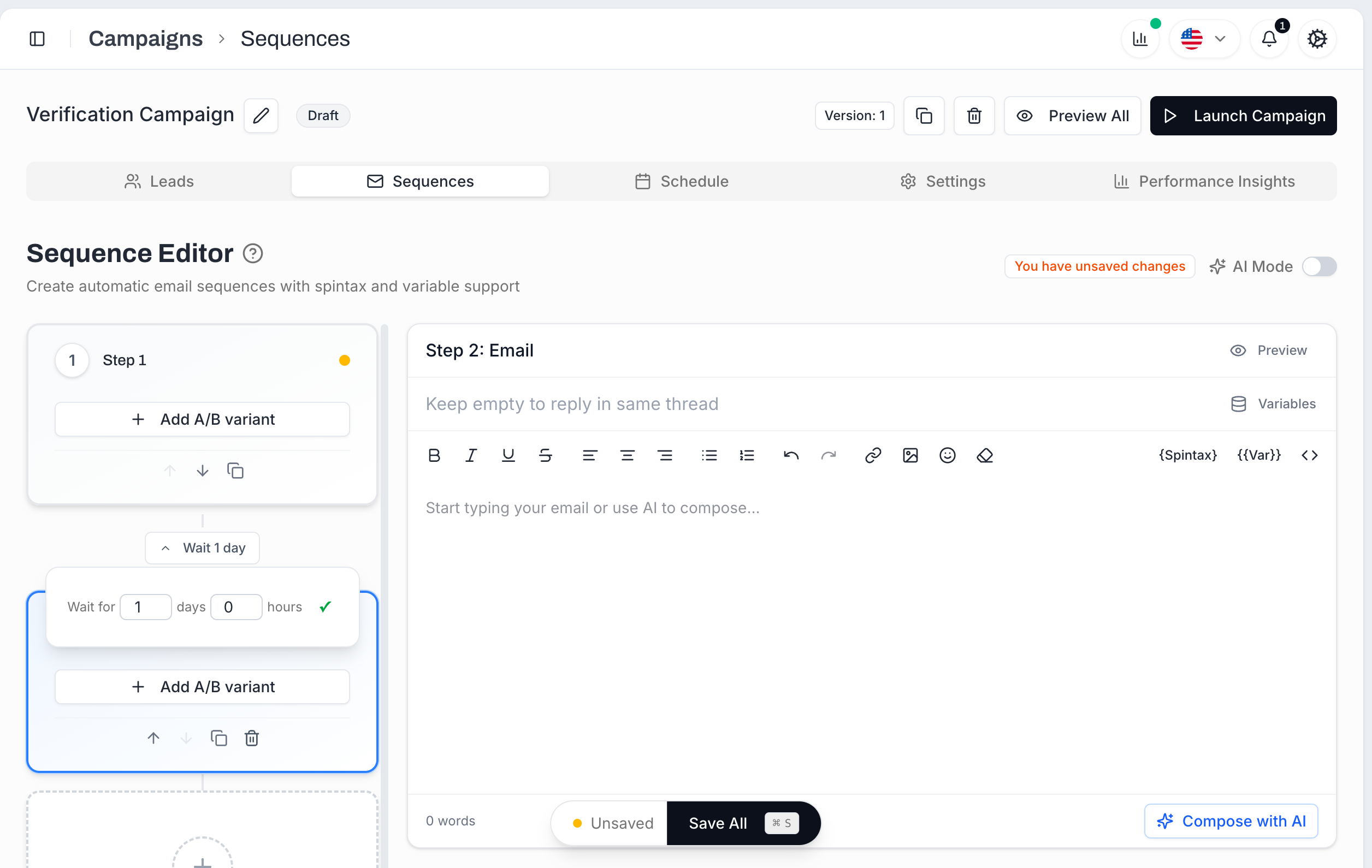This screenshot has height=868, width=1372.
Task: Insert a bulleted list
Action: tap(709, 456)
